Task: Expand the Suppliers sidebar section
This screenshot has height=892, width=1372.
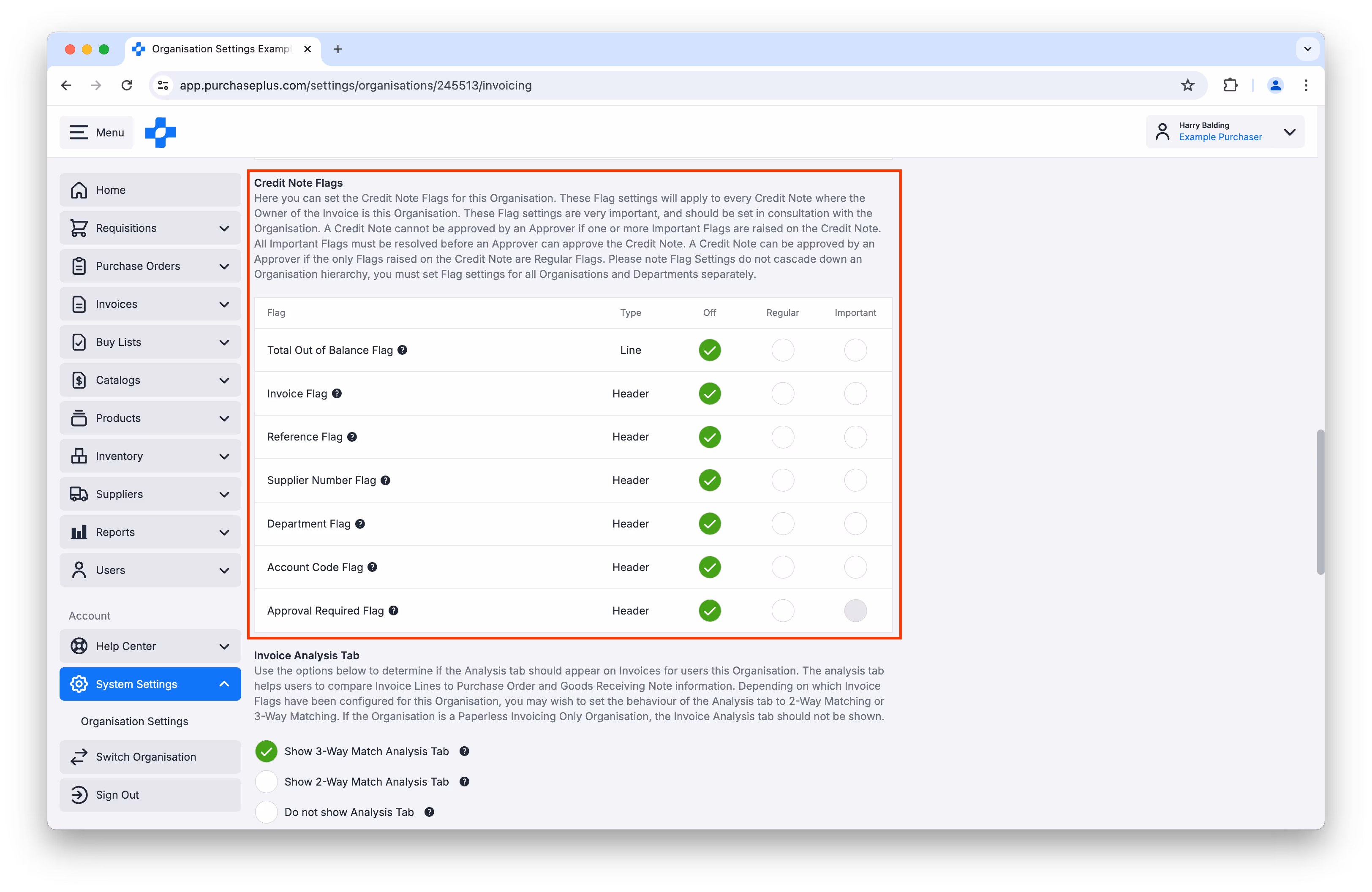Action: point(224,495)
